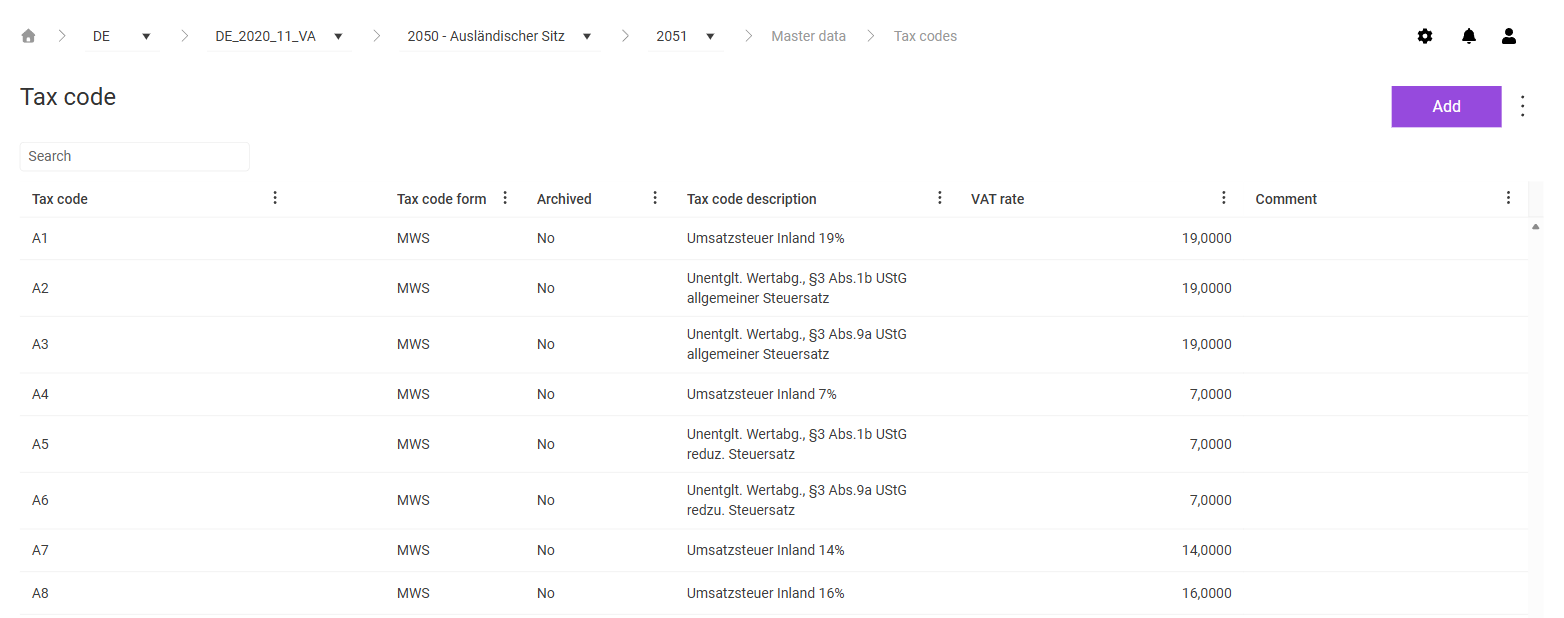Click scrollbar up arrow of table

[1536, 227]
